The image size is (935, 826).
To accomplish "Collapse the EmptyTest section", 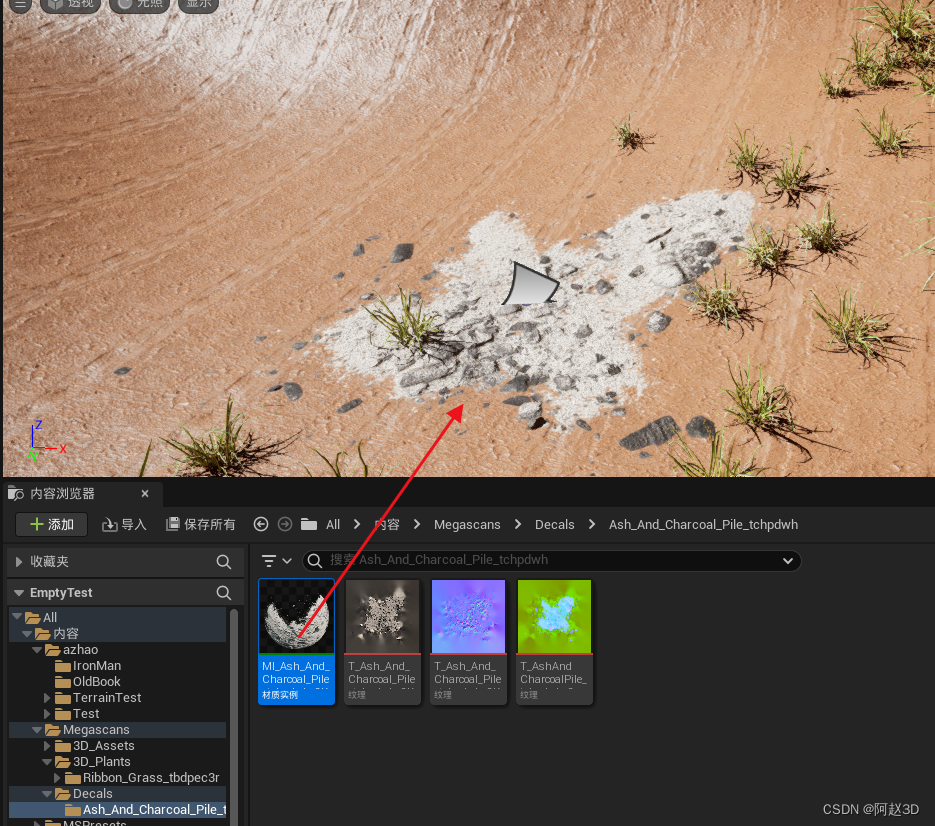I will 19,593.
